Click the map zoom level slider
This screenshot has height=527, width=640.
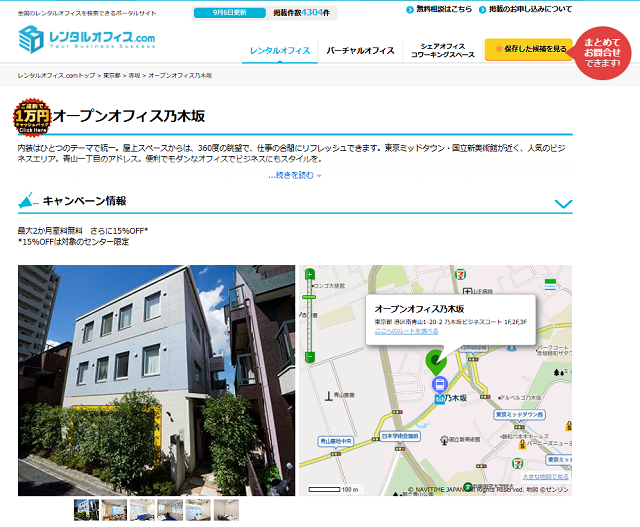(310, 314)
